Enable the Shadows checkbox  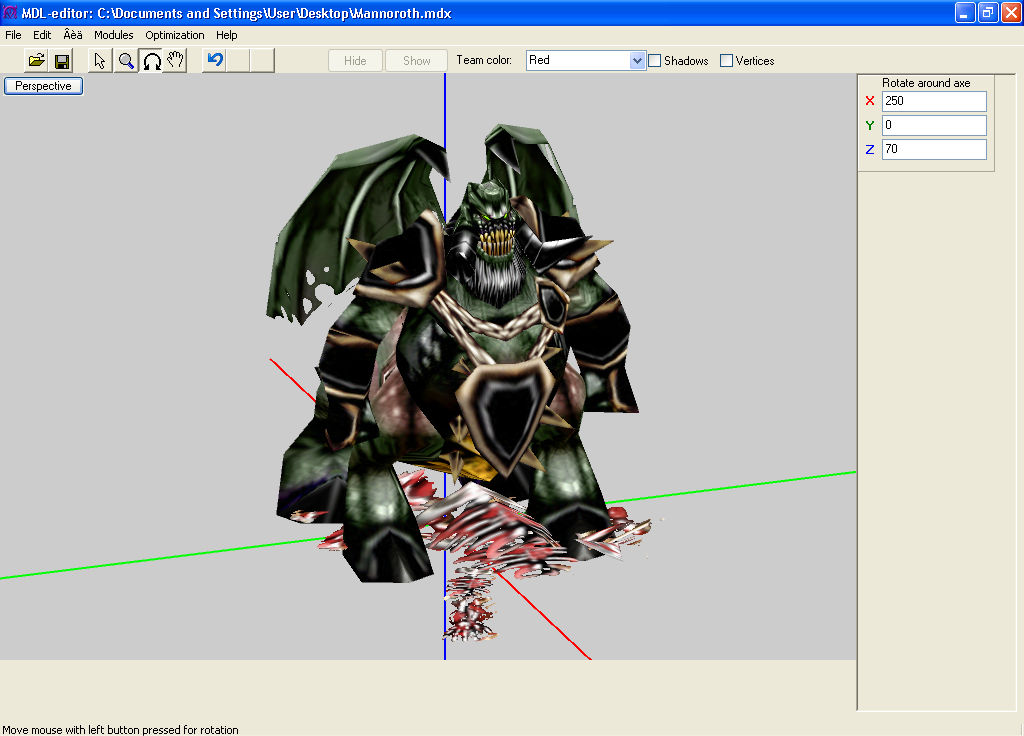tap(655, 61)
